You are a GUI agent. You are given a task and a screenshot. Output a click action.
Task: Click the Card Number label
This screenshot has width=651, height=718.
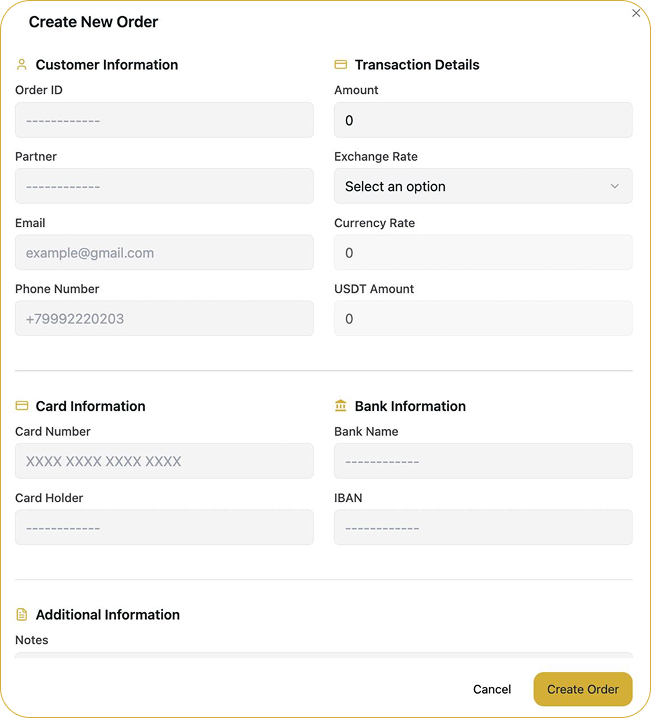pyautogui.click(x=53, y=431)
